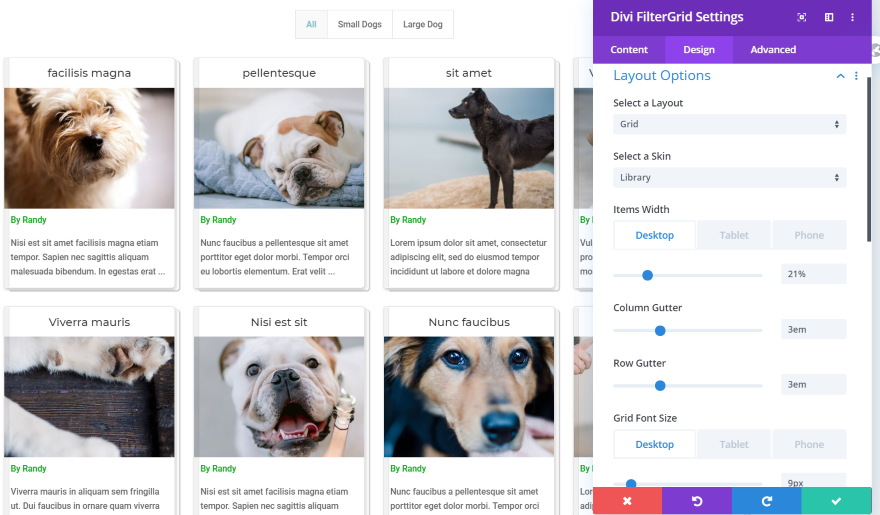Click the Items Width slider handle
Screen dimensions: 880x515
coord(647,275)
